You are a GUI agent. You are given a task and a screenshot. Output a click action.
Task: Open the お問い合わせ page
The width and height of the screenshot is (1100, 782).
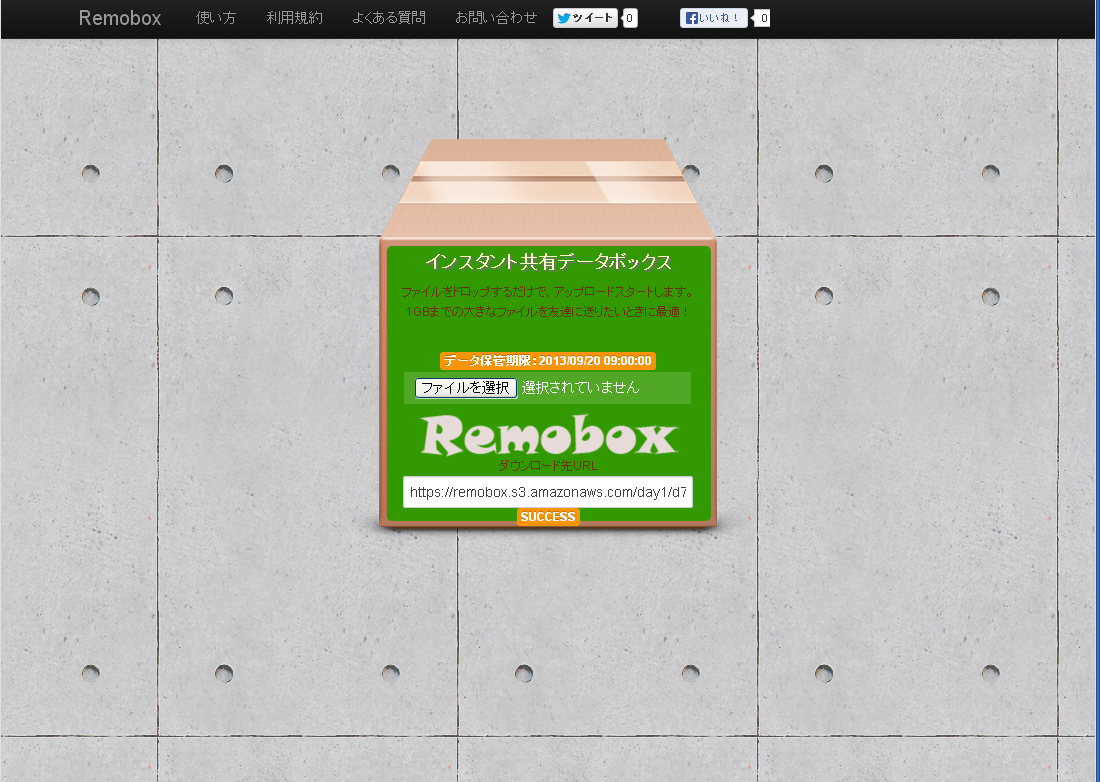pos(496,18)
